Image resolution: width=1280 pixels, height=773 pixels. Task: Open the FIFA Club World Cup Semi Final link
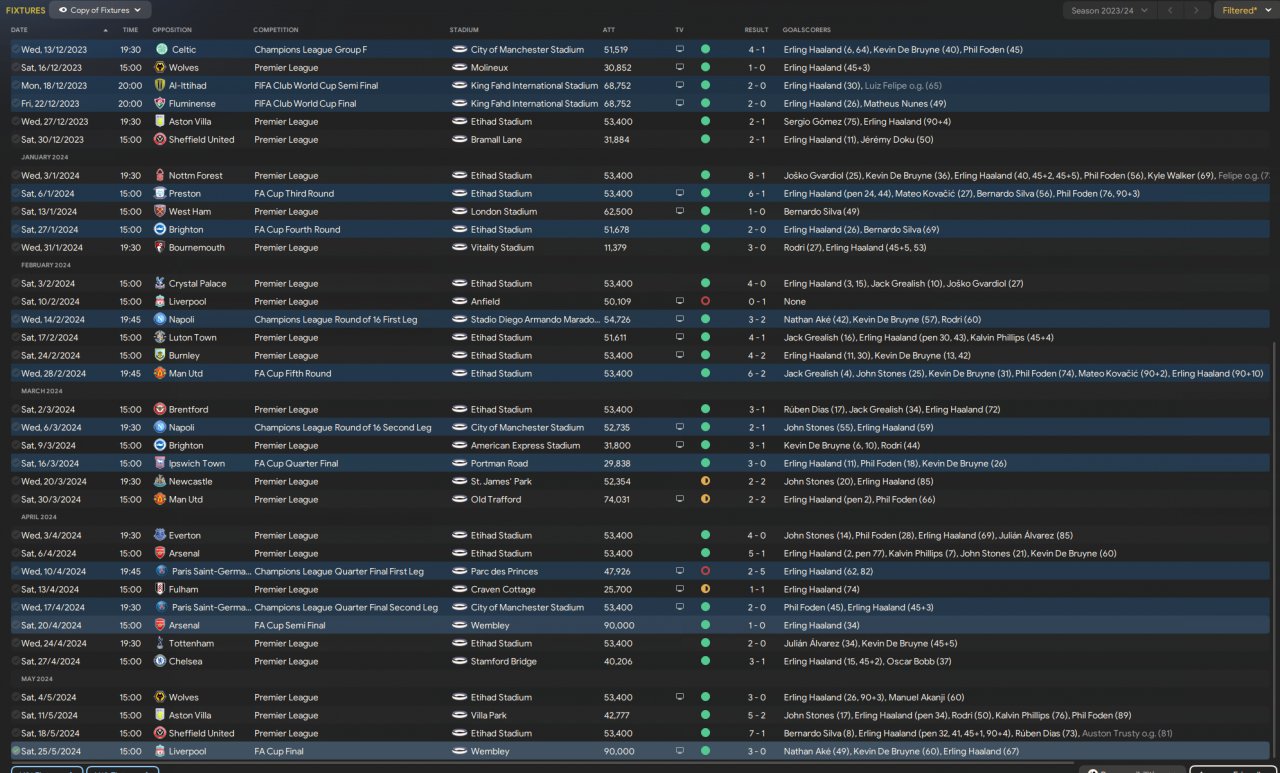(x=316, y=85)
